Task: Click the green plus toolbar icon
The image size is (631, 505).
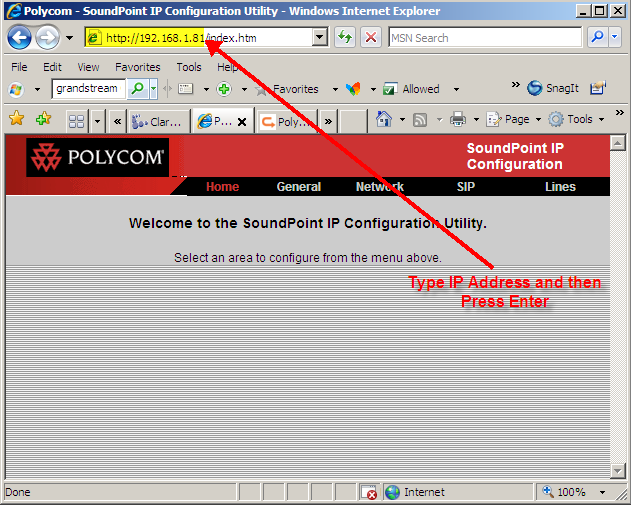Action: click(224, 89)
